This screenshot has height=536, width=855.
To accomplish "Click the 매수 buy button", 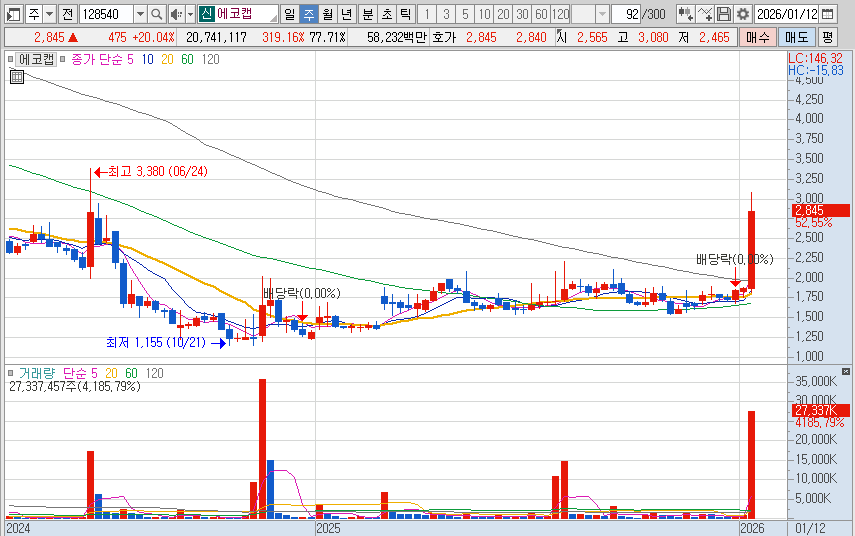I will [758, 38].
